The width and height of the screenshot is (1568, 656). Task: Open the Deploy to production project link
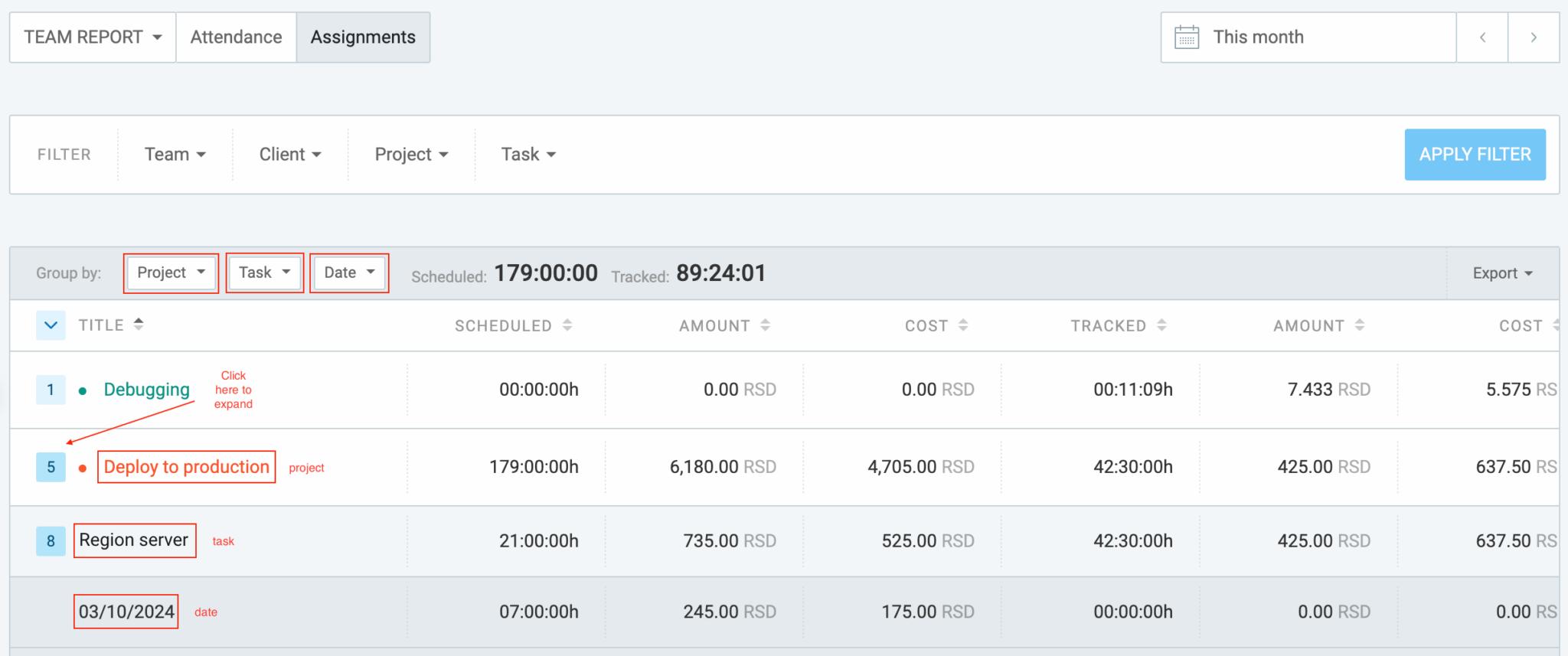(x=186, y=467)
